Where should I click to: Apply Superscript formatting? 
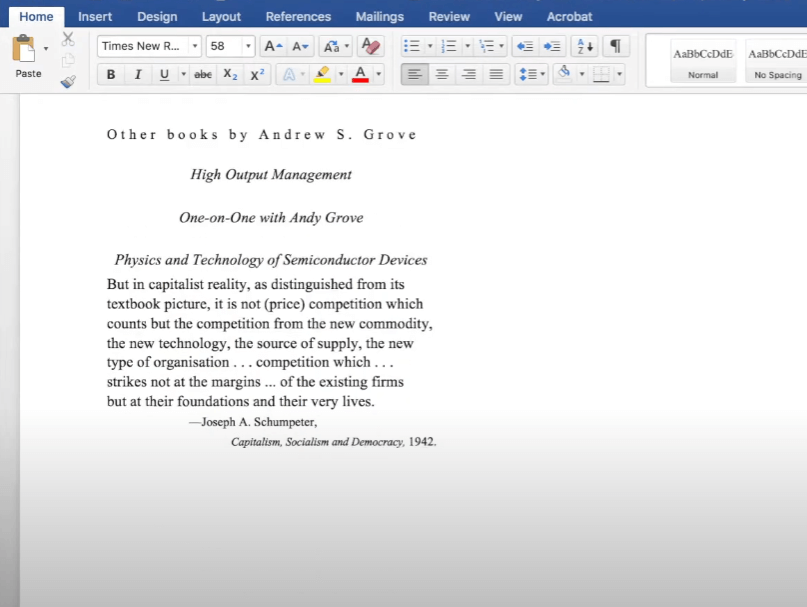[256, 73]
